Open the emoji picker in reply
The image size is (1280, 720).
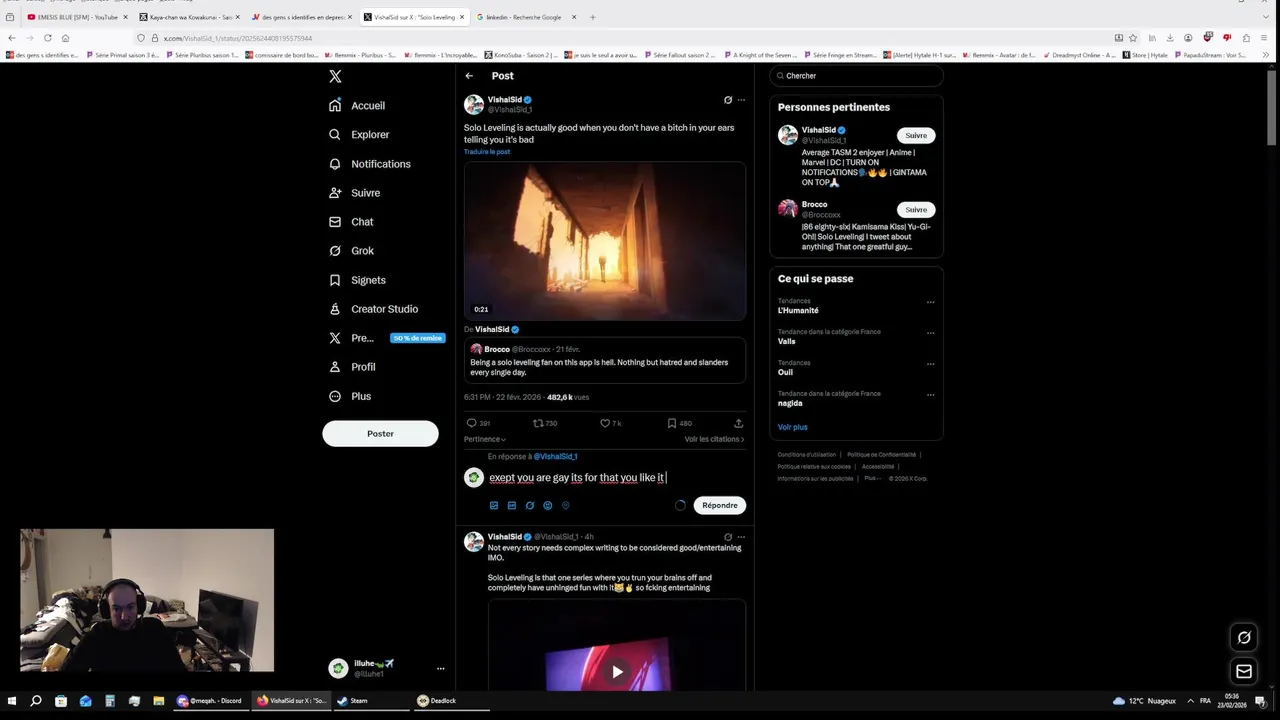pos(547,505)
